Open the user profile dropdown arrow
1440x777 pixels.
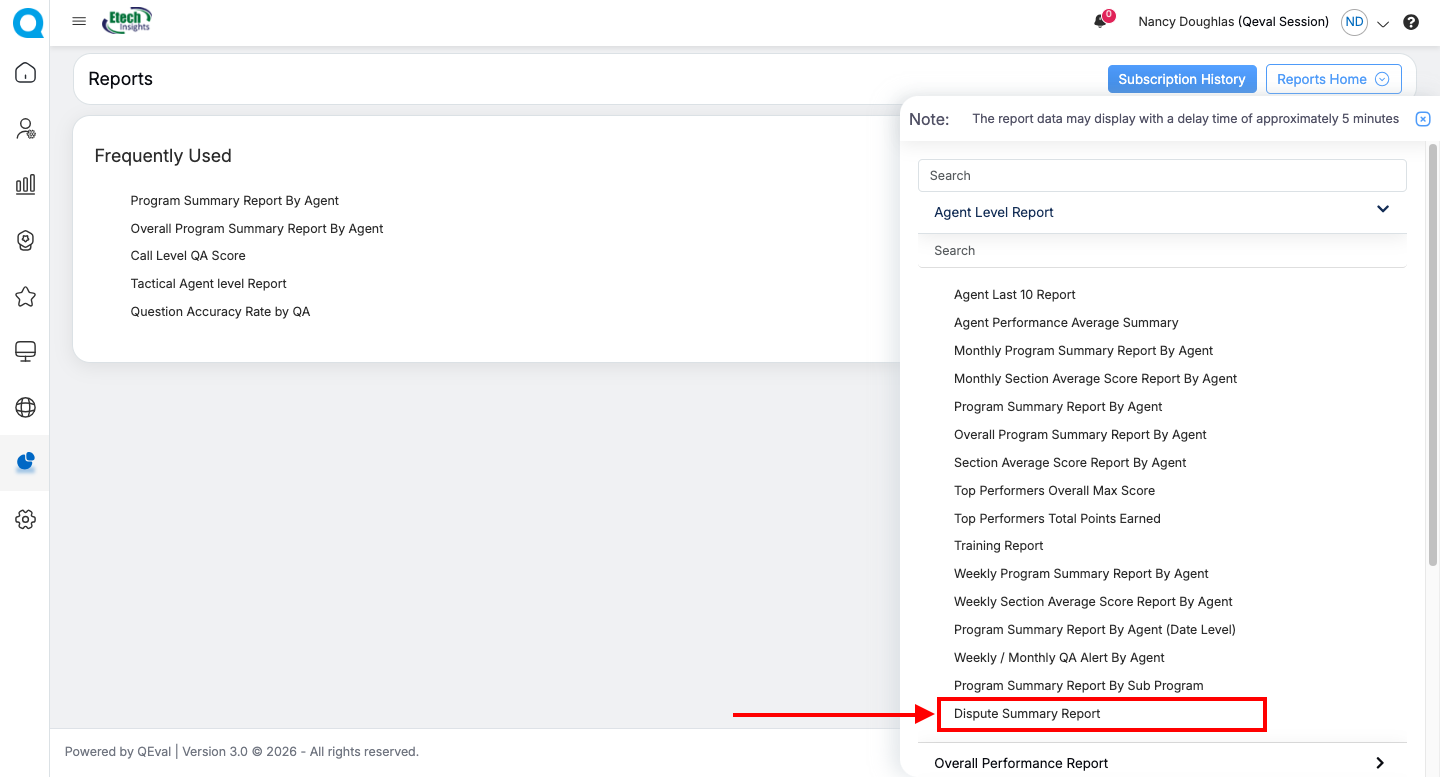tap(1383, 23)
